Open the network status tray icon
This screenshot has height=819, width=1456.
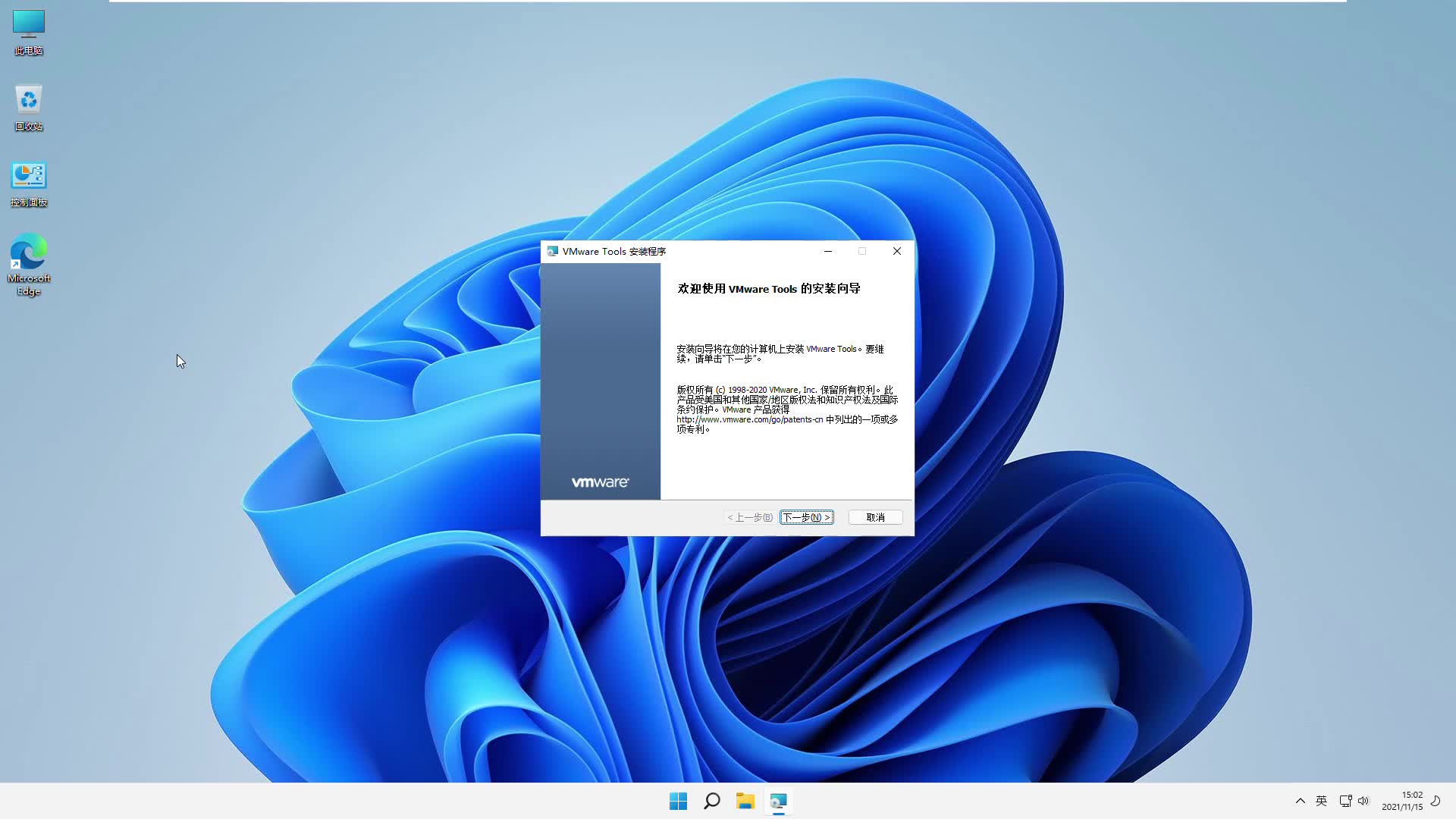point(1344,800)
